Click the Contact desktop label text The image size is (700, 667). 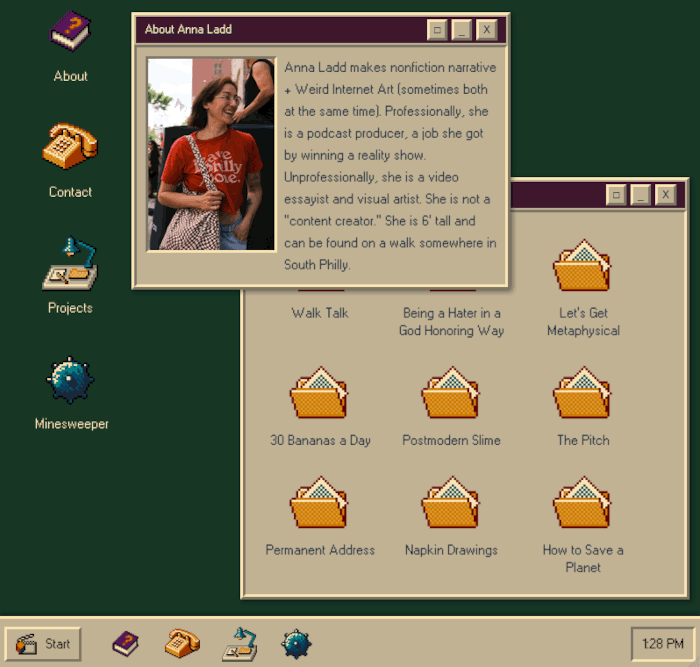coord(70,192)
